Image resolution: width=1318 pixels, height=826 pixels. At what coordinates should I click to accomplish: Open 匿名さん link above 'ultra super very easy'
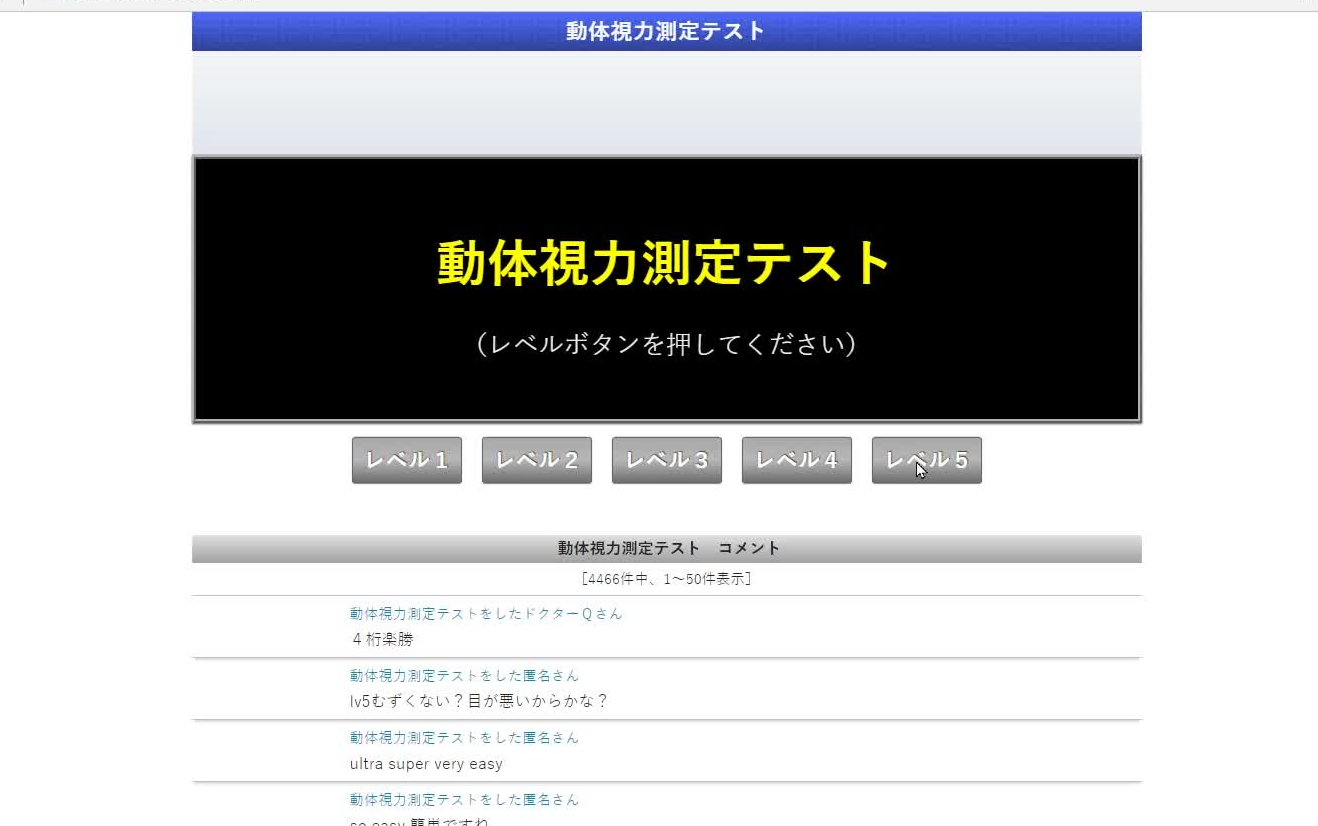(464, 738)
